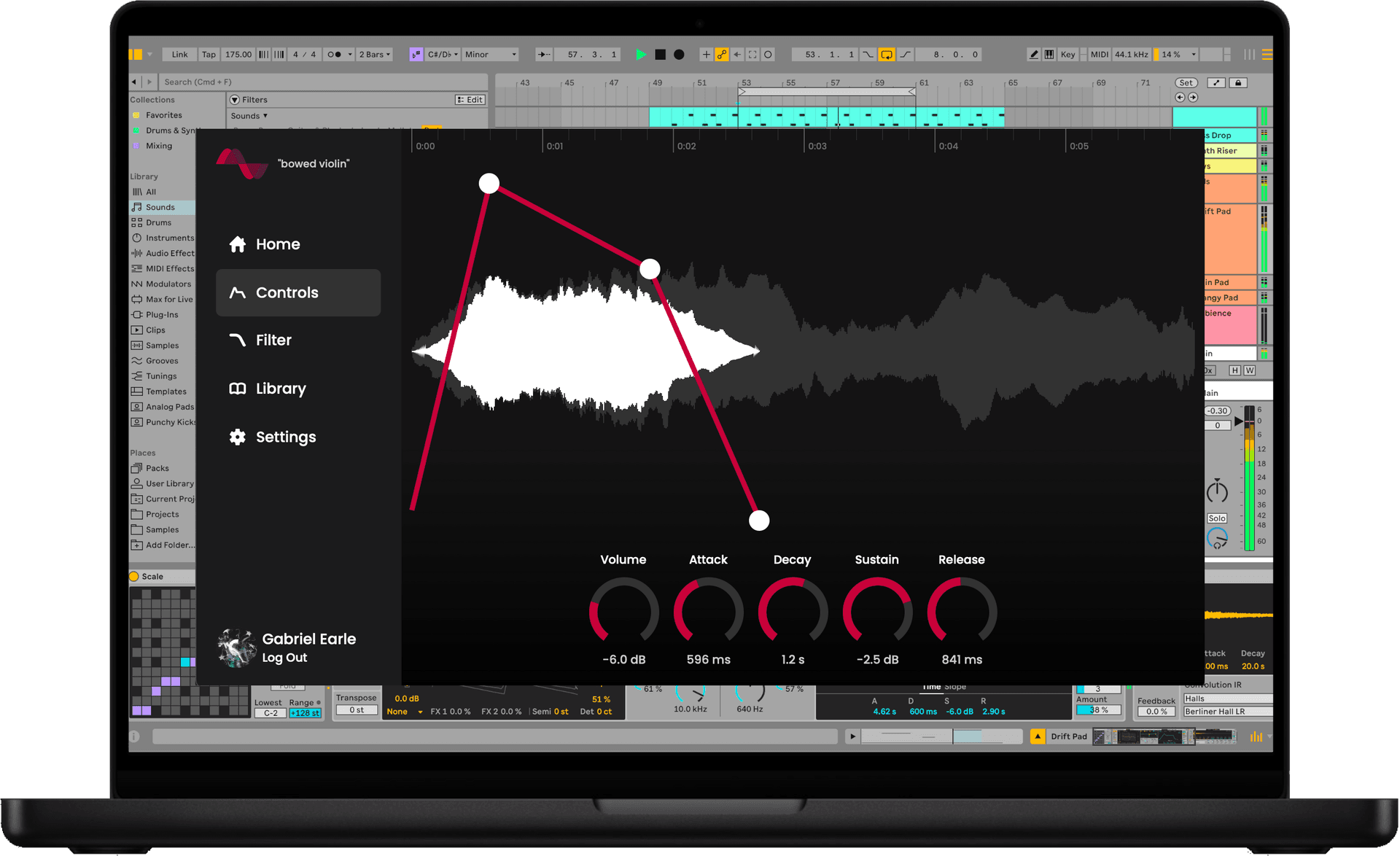Click Add Folder in Places
1400x856 pixels.
[162, 545]
